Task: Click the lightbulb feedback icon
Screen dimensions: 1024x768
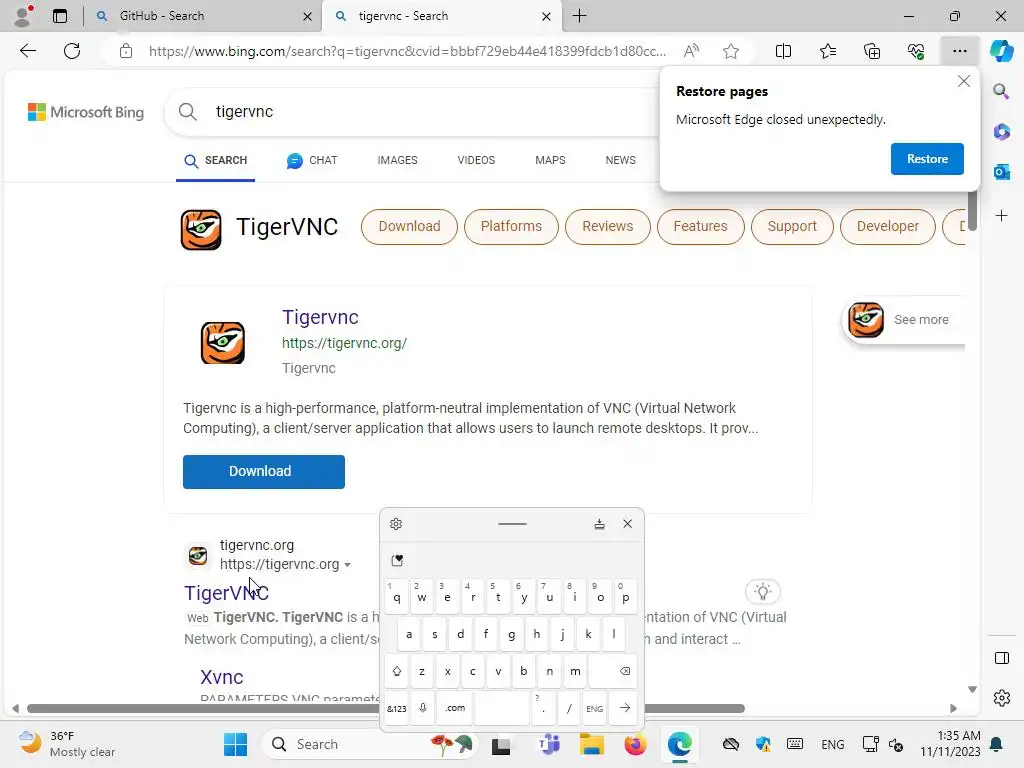Action: [762, 592]
